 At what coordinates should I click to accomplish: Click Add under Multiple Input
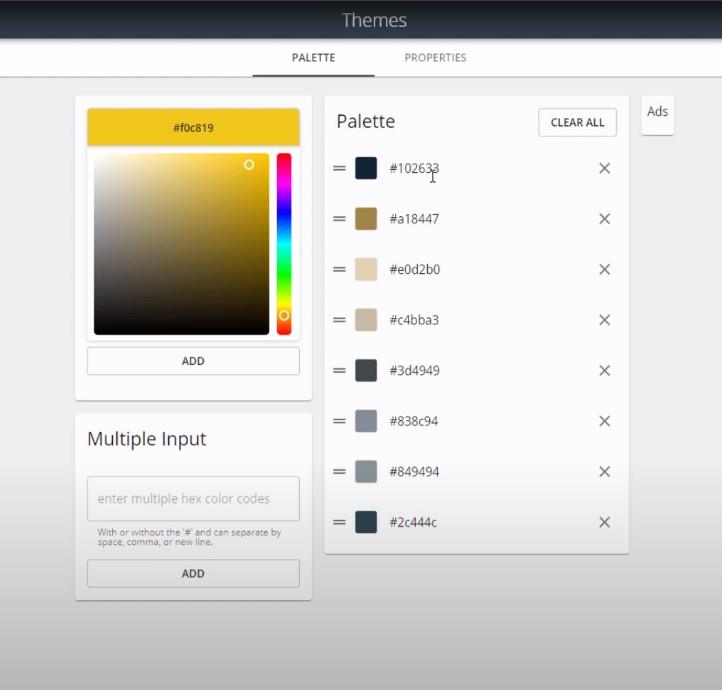pos(193,574)
